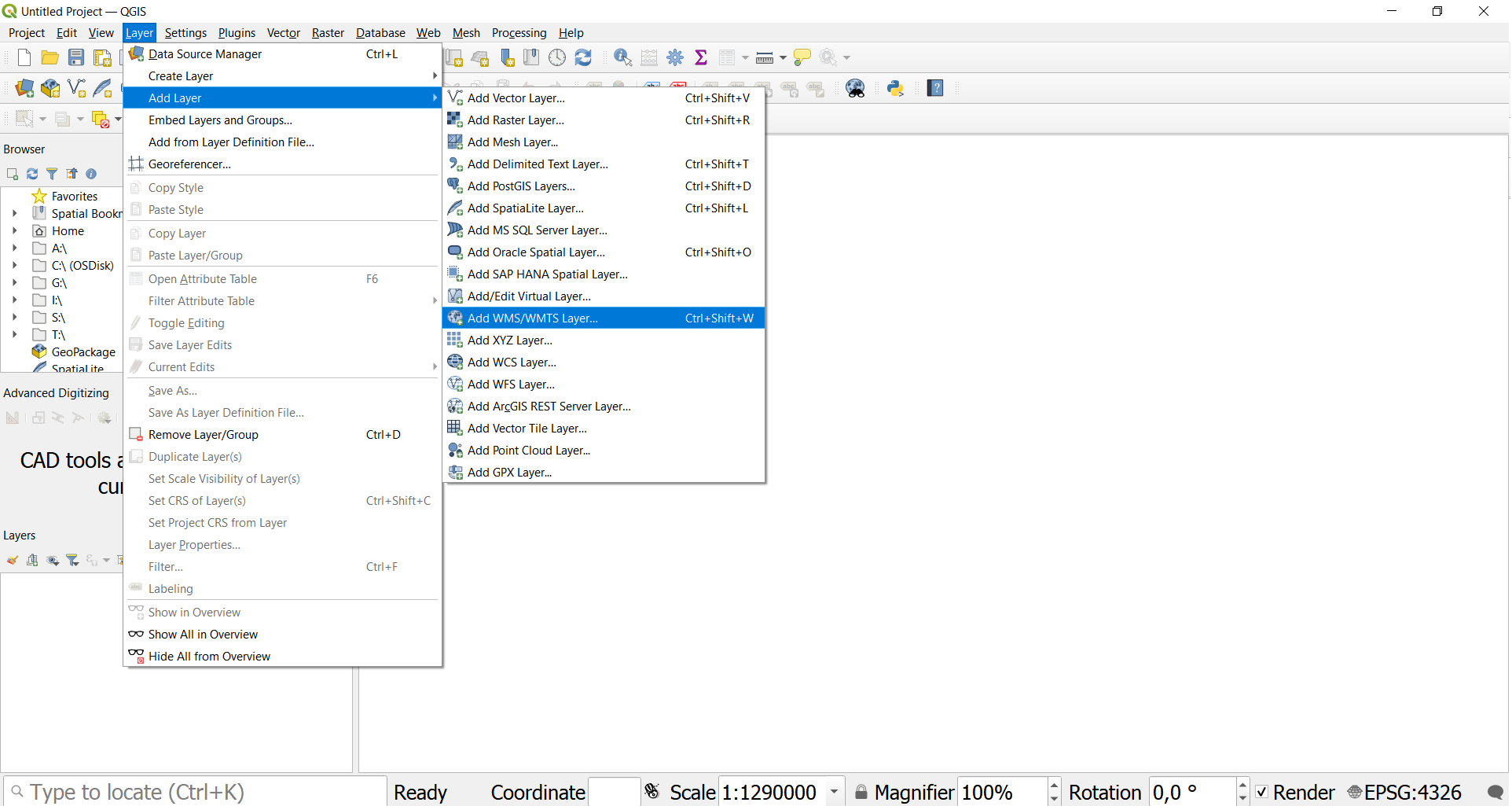
Task: Select Remove Layer/Group entry
Action: pyautogui.click(x=283, y=434)
